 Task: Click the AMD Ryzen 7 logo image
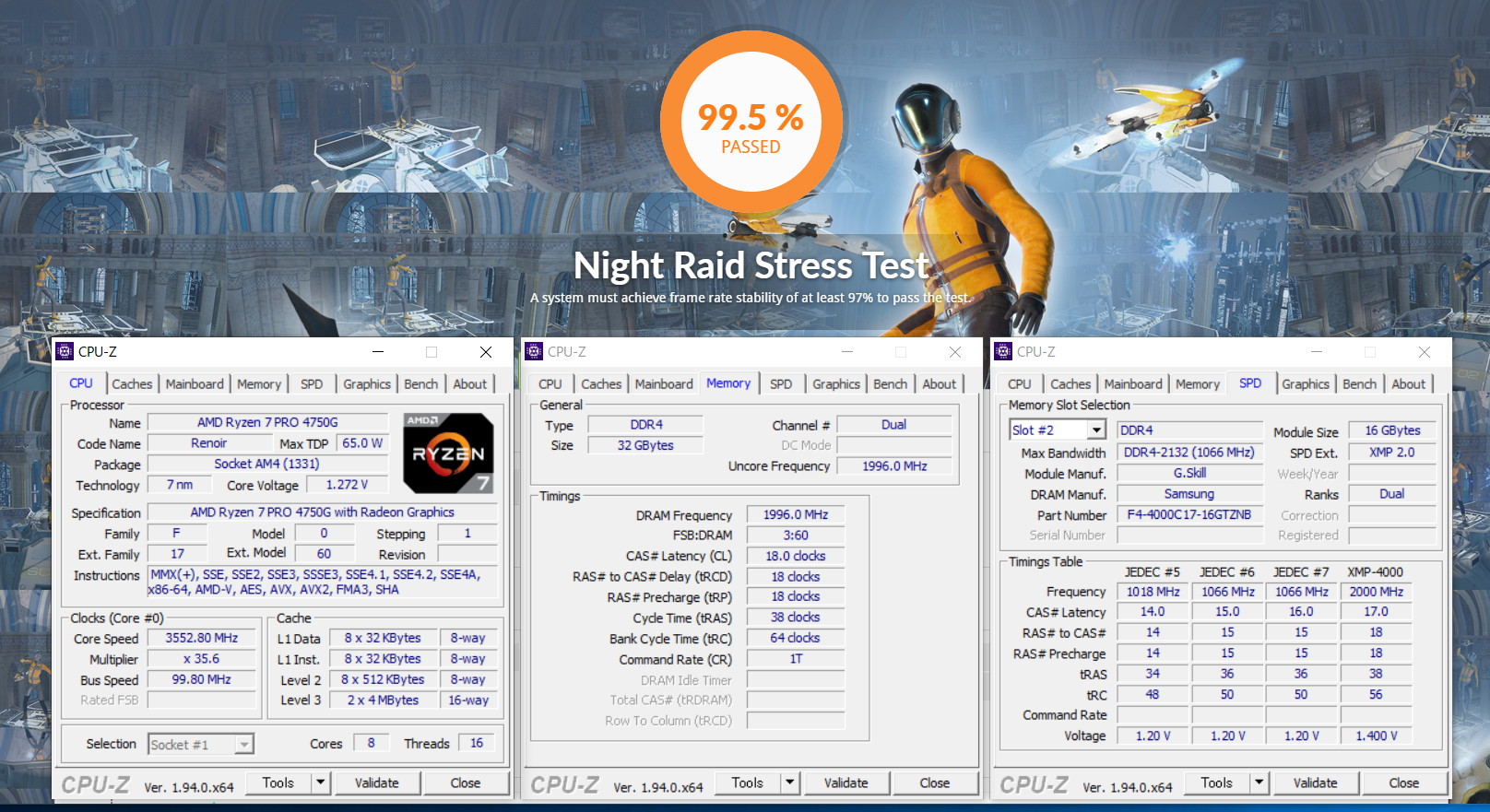[449, 453]
